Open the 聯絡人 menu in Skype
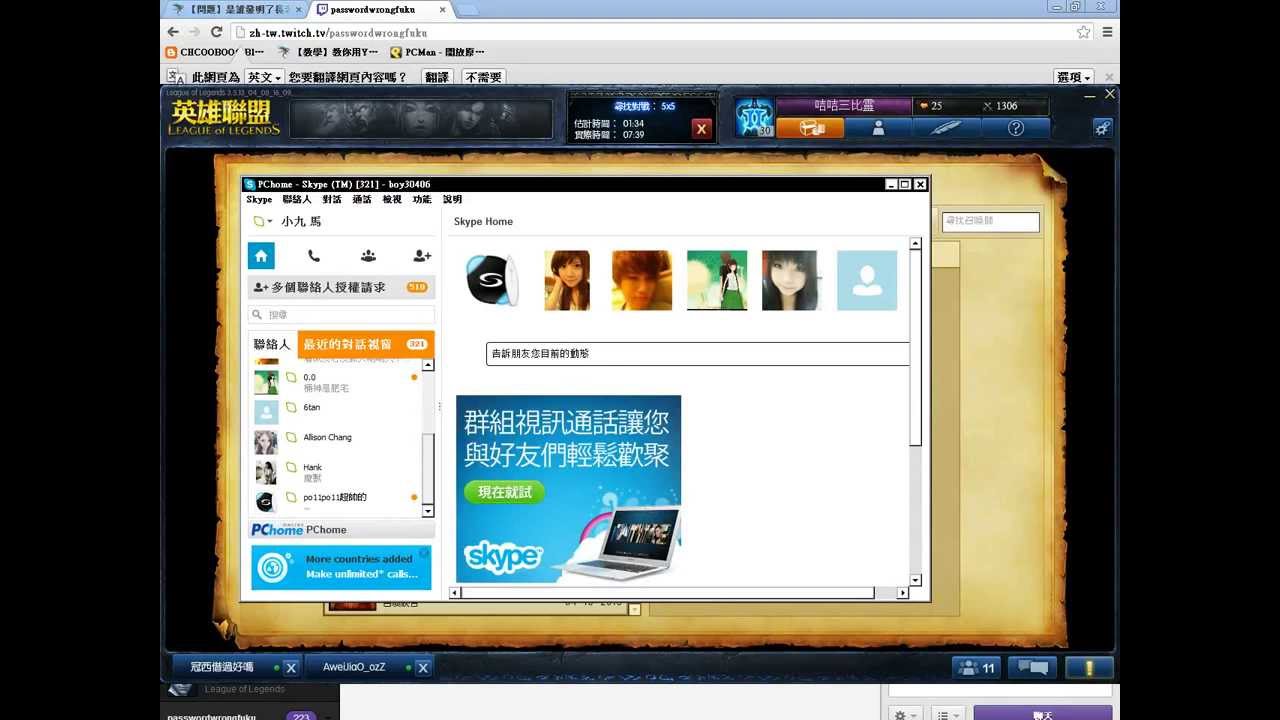The width and height of the screenshot is (1280, 720). tap(296, 200)
